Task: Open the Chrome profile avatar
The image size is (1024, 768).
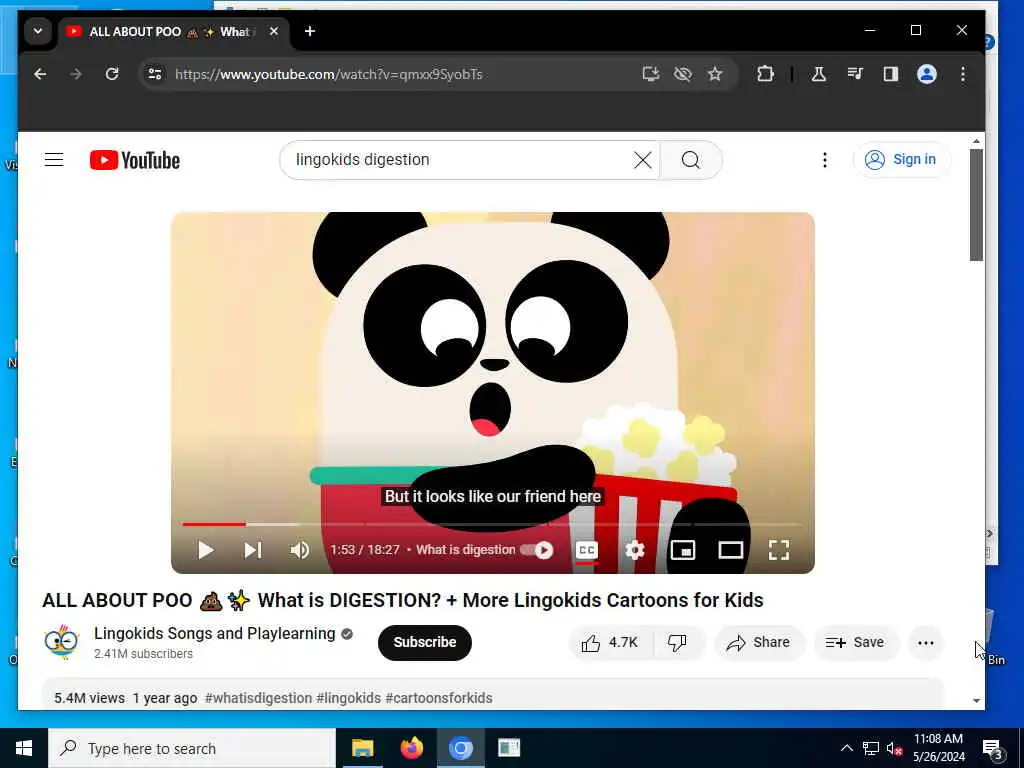Action: click(927, 74)
